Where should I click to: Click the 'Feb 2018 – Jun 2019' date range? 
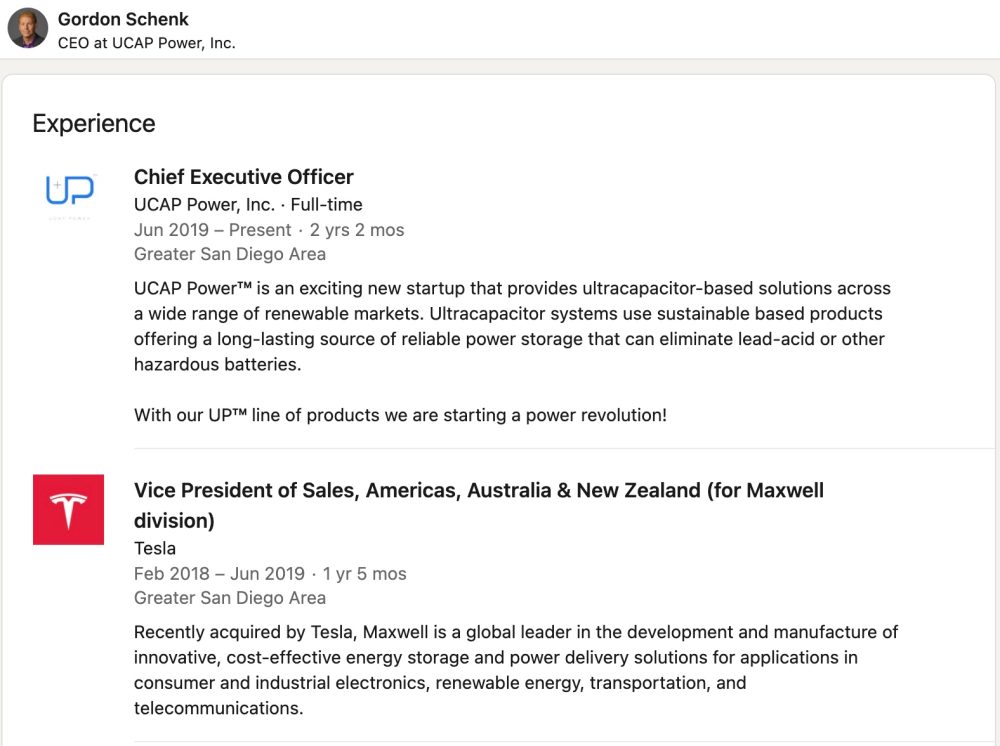[219, 573]
